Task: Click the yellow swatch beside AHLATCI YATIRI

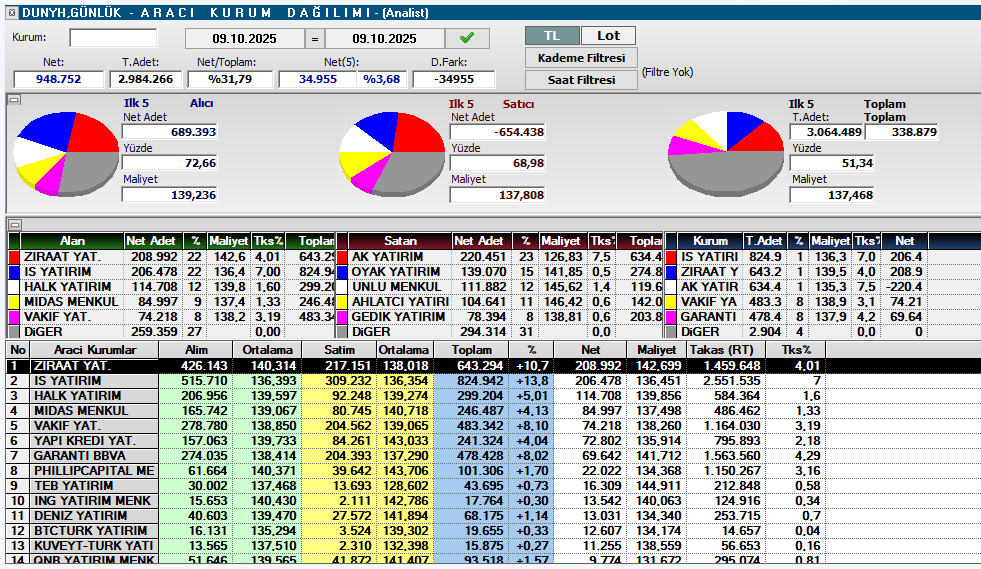Action: point(342,302)
